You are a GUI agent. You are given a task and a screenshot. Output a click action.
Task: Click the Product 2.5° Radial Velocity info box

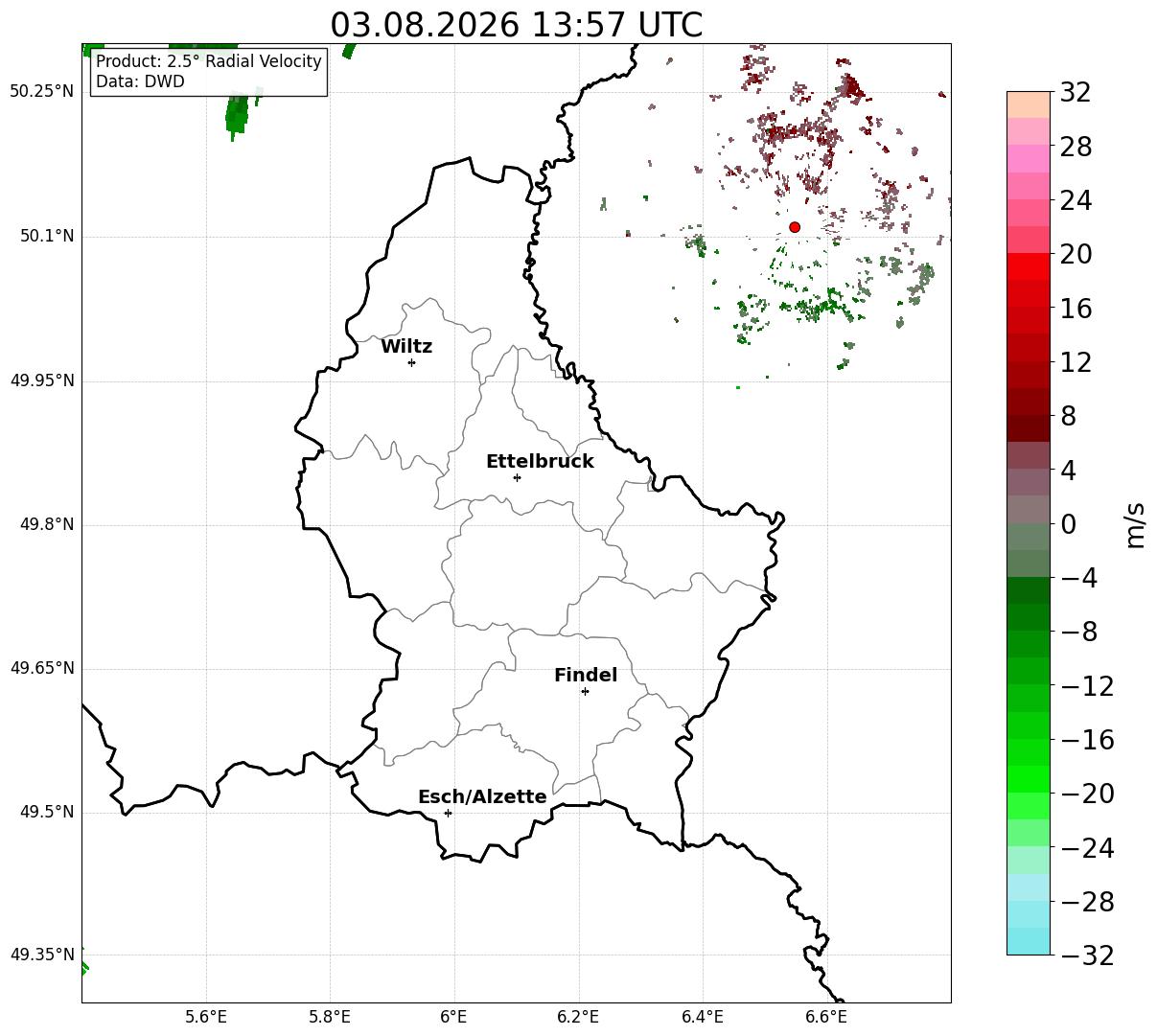tap(209, 72)
